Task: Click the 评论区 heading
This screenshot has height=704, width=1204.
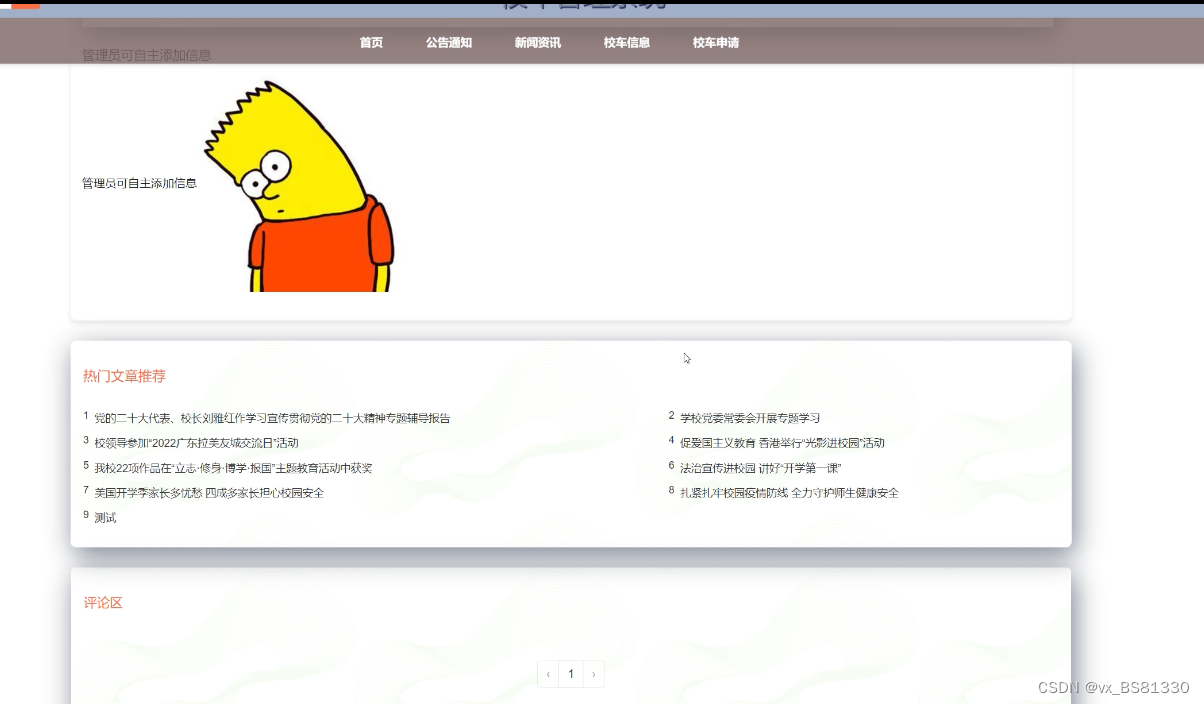Action: click(103, 603)
